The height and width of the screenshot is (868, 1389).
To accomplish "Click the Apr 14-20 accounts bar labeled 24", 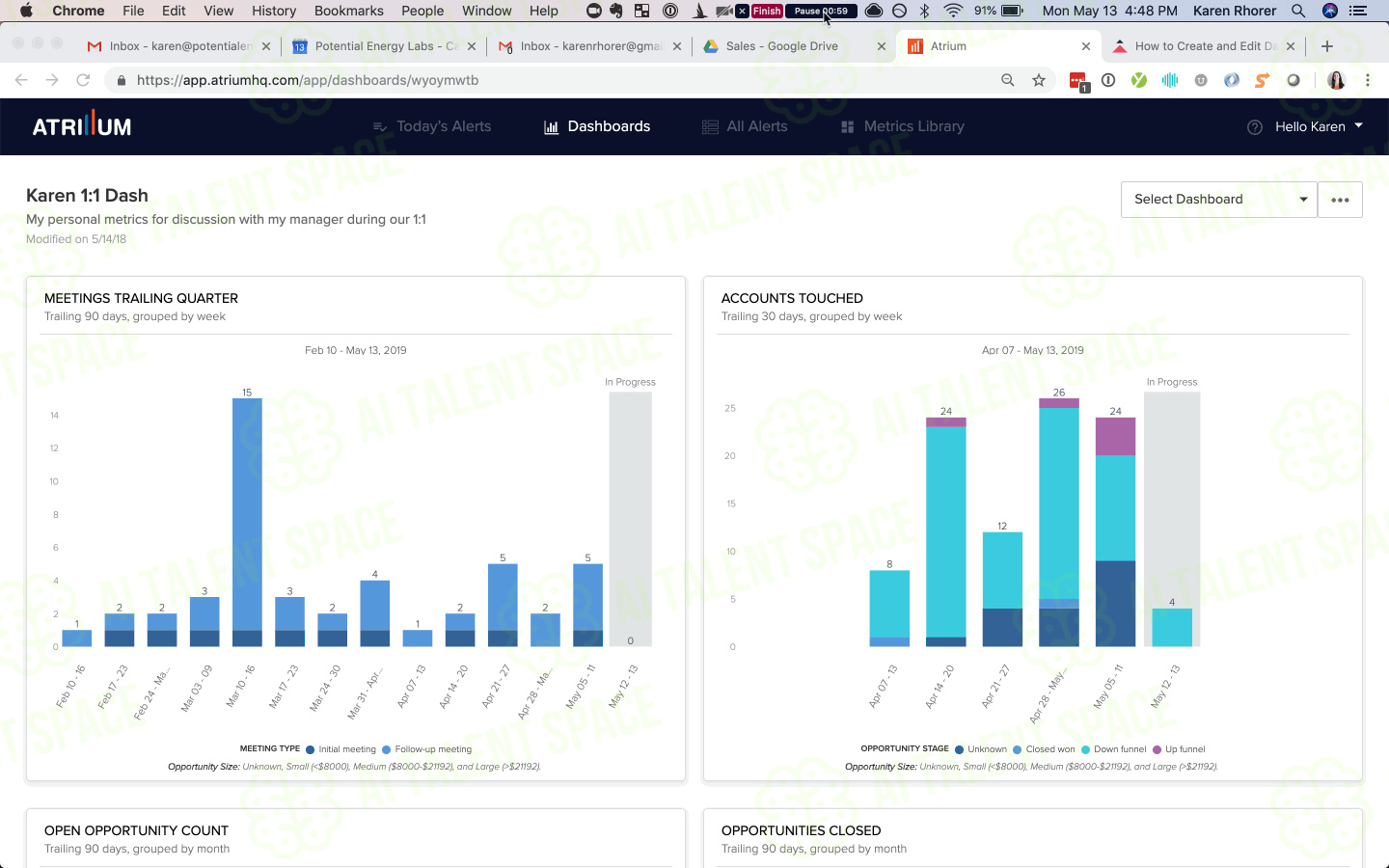I will pyautogui.click(x=946, y=531).
